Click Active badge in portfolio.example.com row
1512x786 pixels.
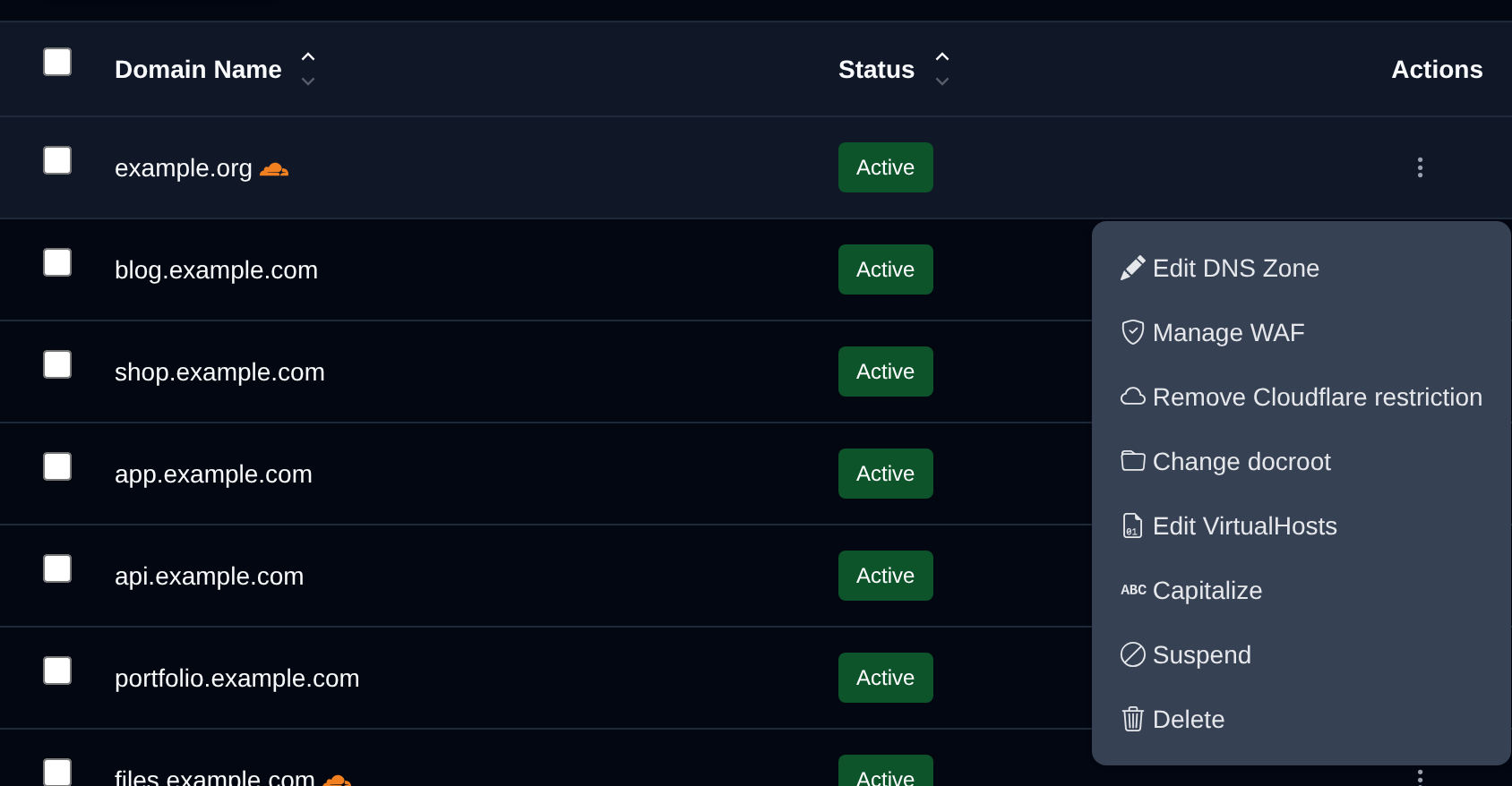click(886, 678)
